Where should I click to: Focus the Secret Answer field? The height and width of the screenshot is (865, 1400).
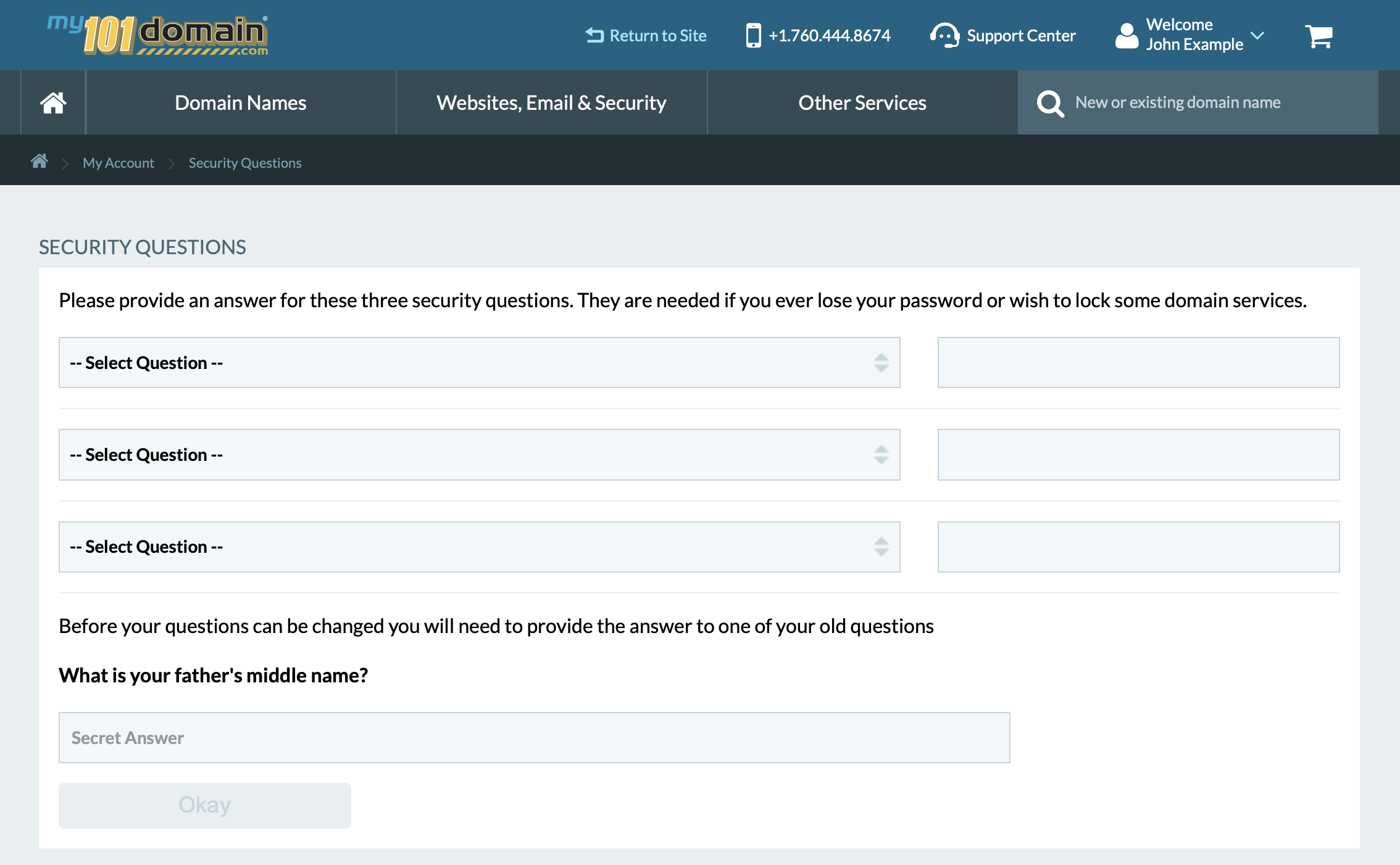tap(534, 738)
